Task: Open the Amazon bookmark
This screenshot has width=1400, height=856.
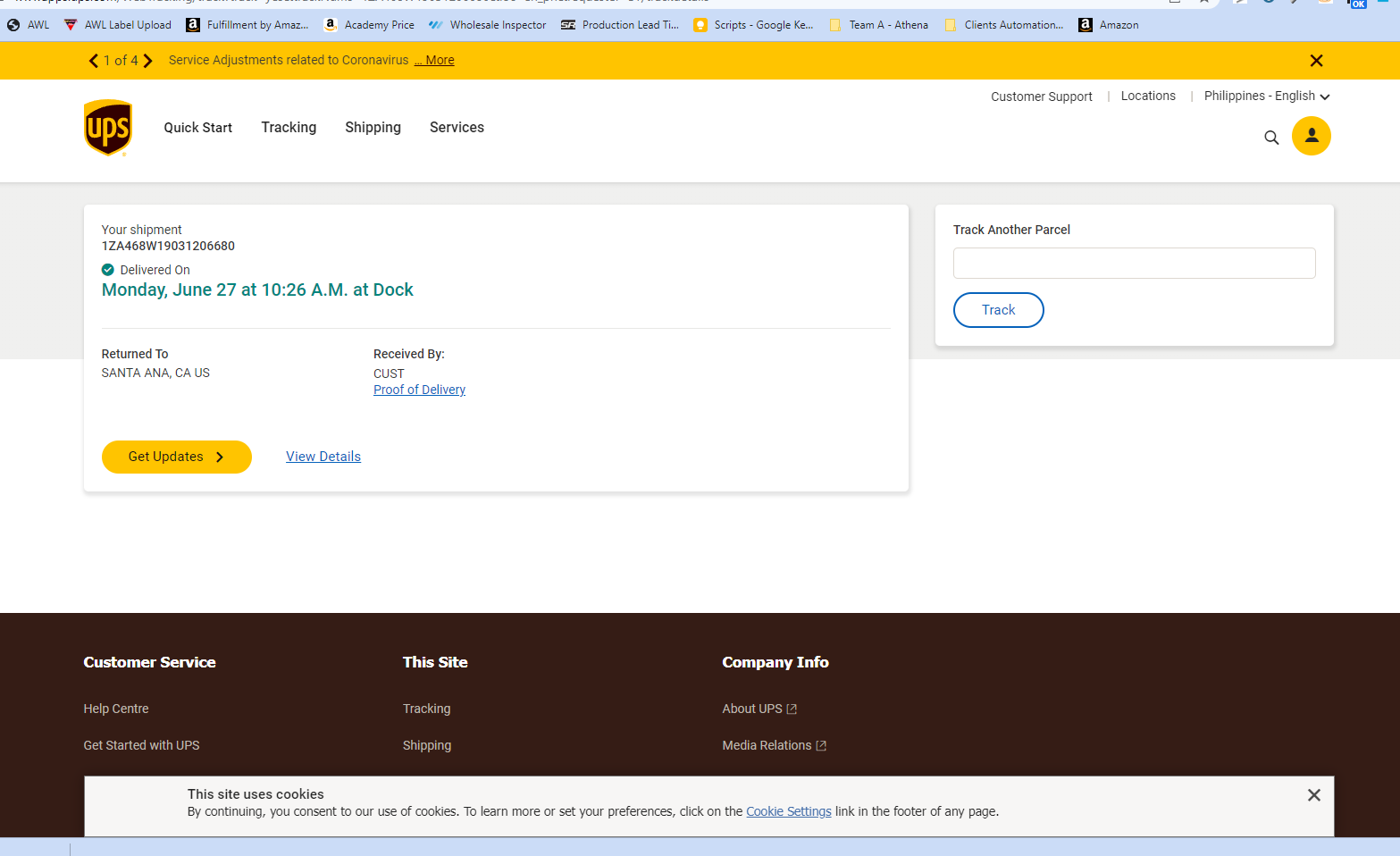Action: pos(1109,25)
